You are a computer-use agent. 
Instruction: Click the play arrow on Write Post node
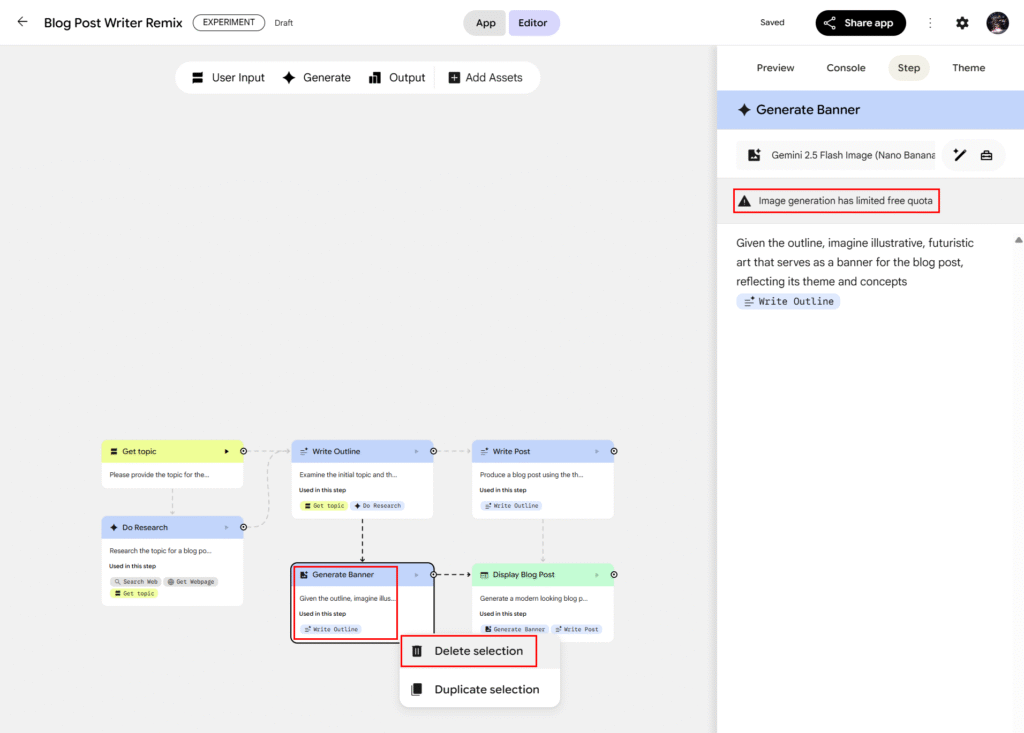pos(597,452)
